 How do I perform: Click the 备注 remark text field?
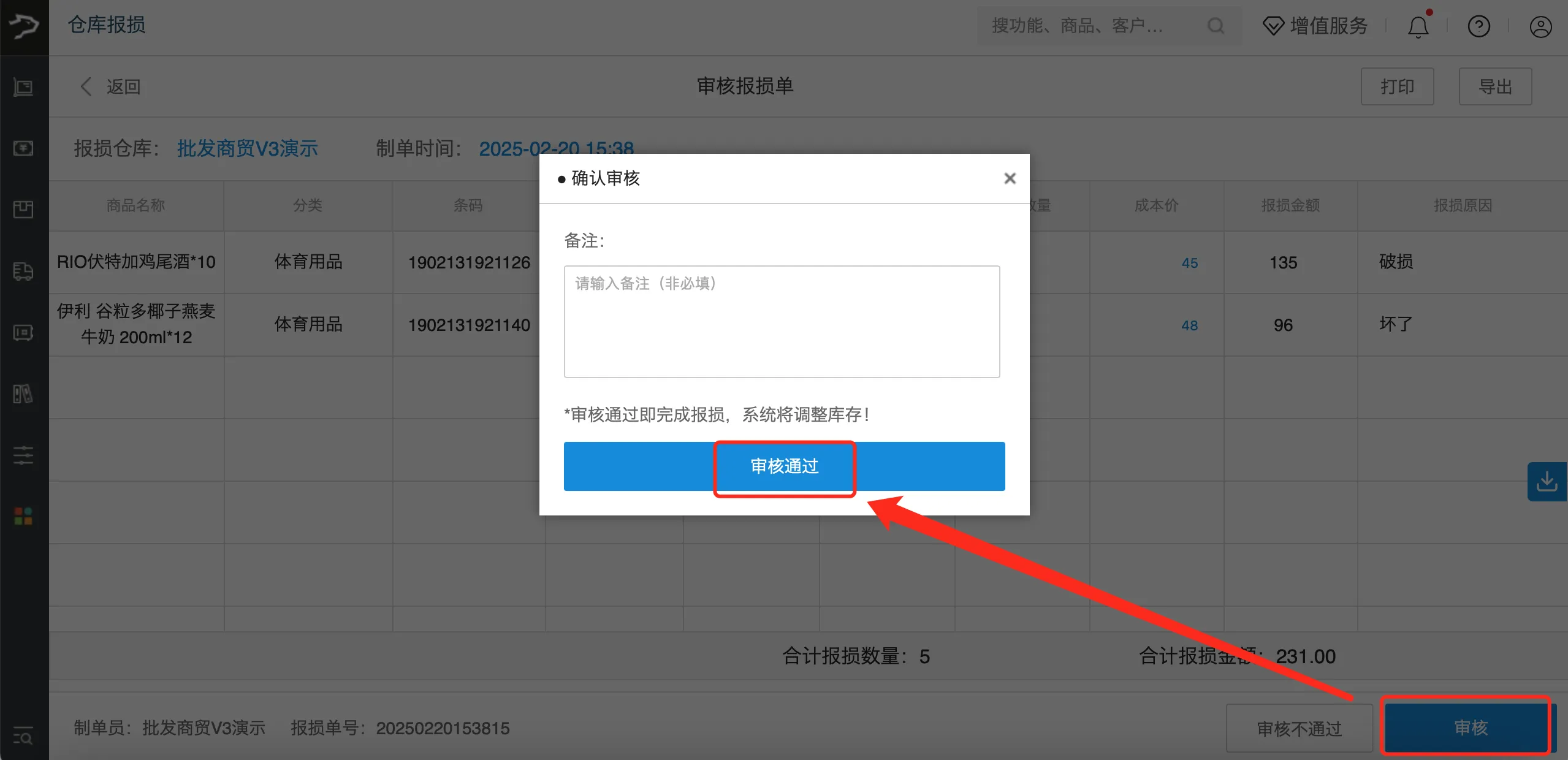[782, 322]
